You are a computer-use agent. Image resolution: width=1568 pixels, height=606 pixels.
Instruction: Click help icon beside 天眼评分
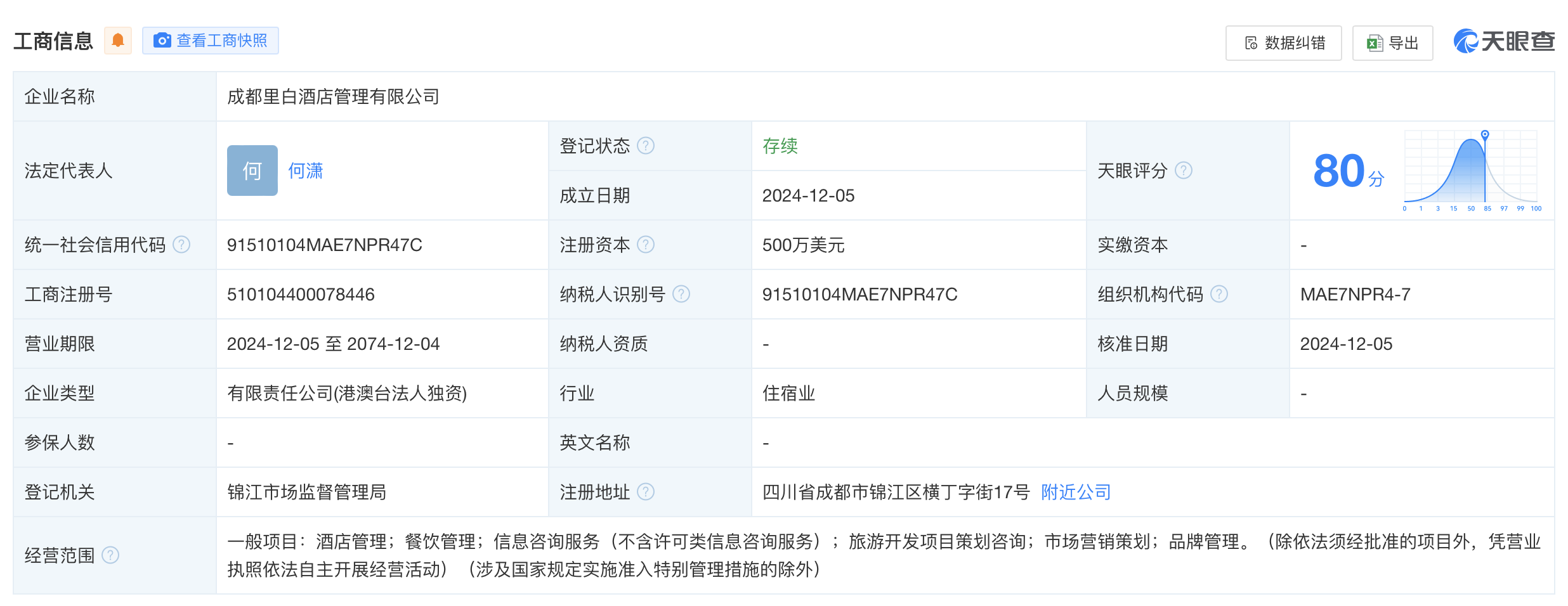1184,171
